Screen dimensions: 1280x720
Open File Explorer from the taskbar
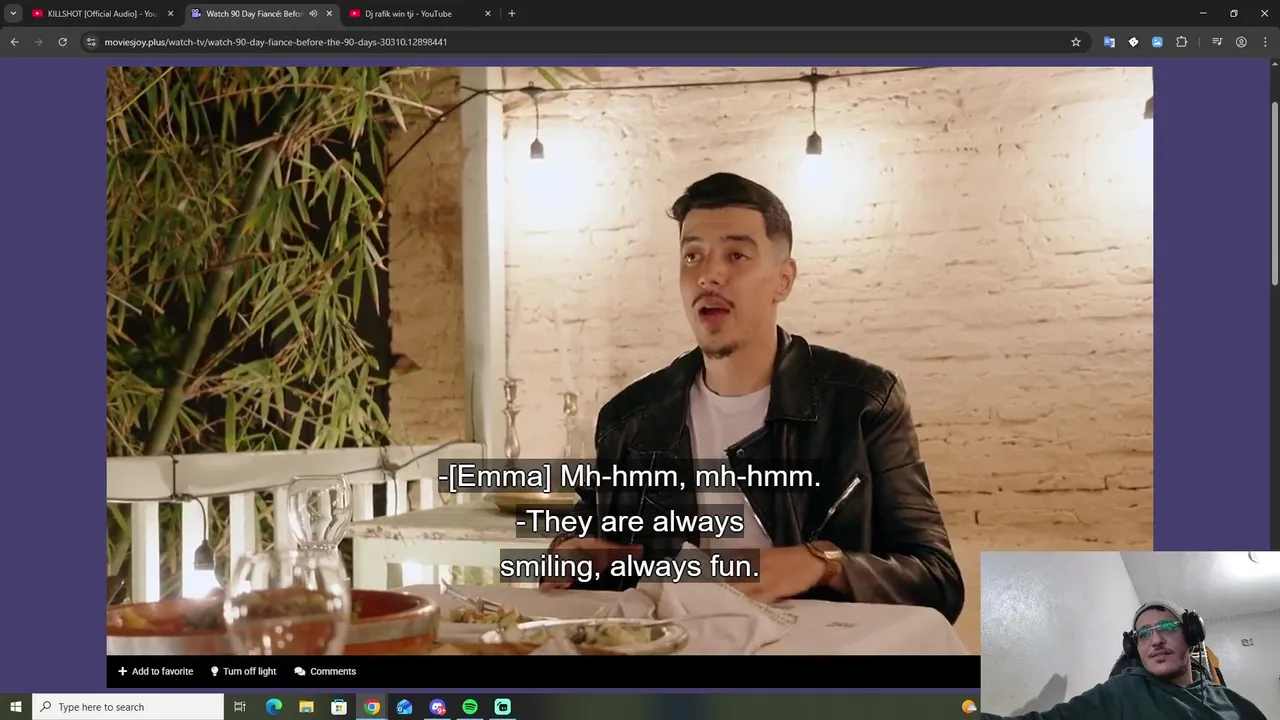[306, 707]
